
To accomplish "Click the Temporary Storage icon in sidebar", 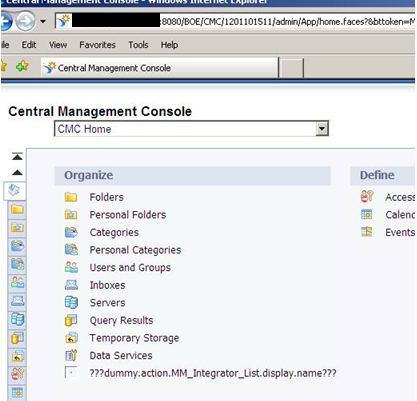I will pyautogui.click(x=17, y=356).
